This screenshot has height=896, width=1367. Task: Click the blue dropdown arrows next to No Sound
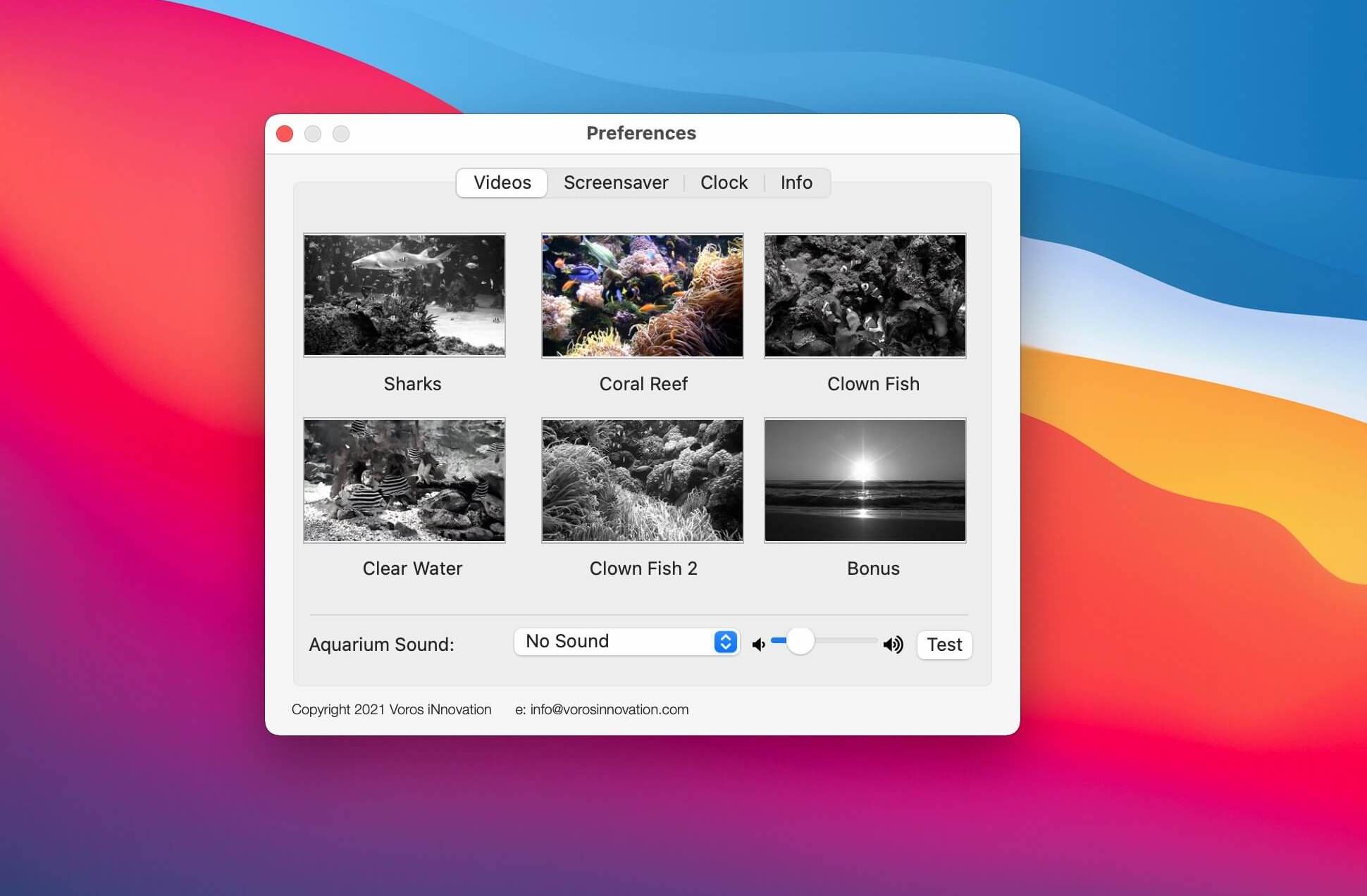[725, 642]
